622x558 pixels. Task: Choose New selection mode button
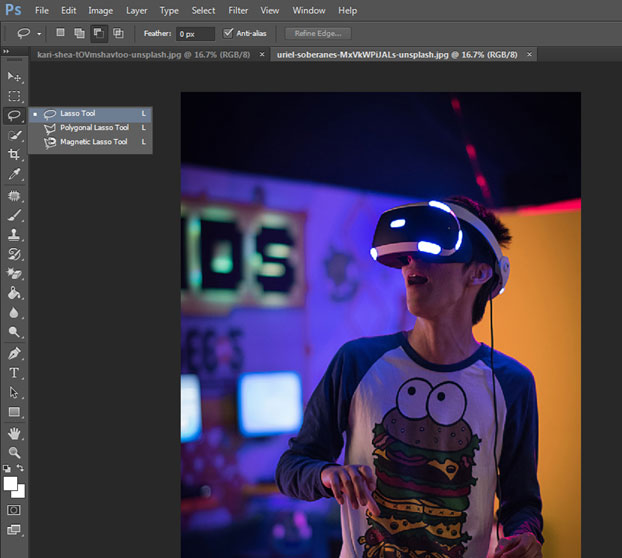(60, 33)
